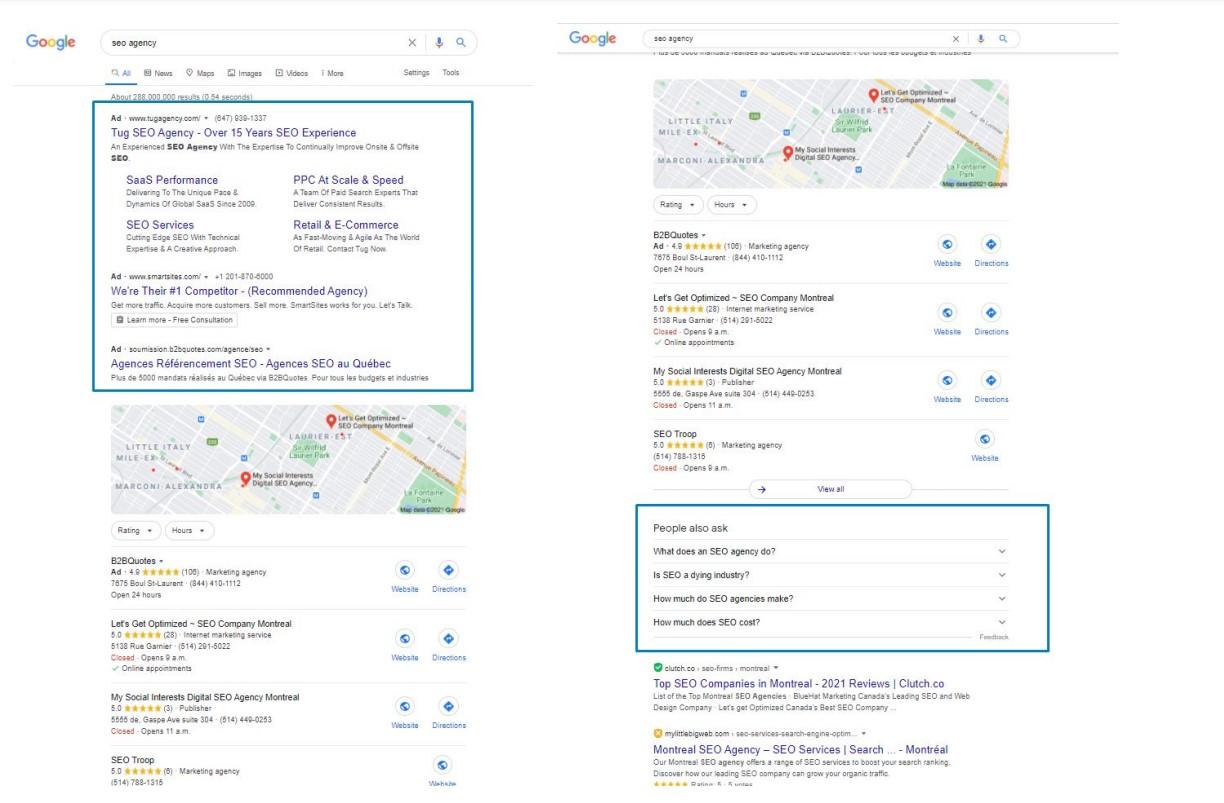Open the dropdown arrow beside clutch.co URL

point(775,668)
